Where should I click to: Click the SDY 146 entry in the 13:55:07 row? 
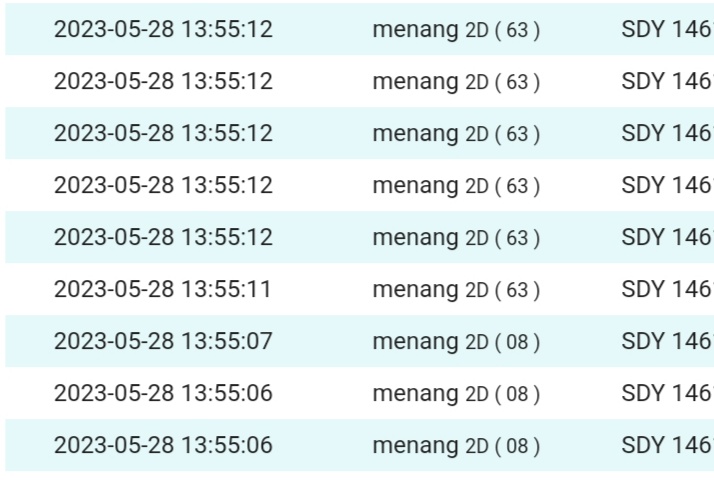coord(666,342)
